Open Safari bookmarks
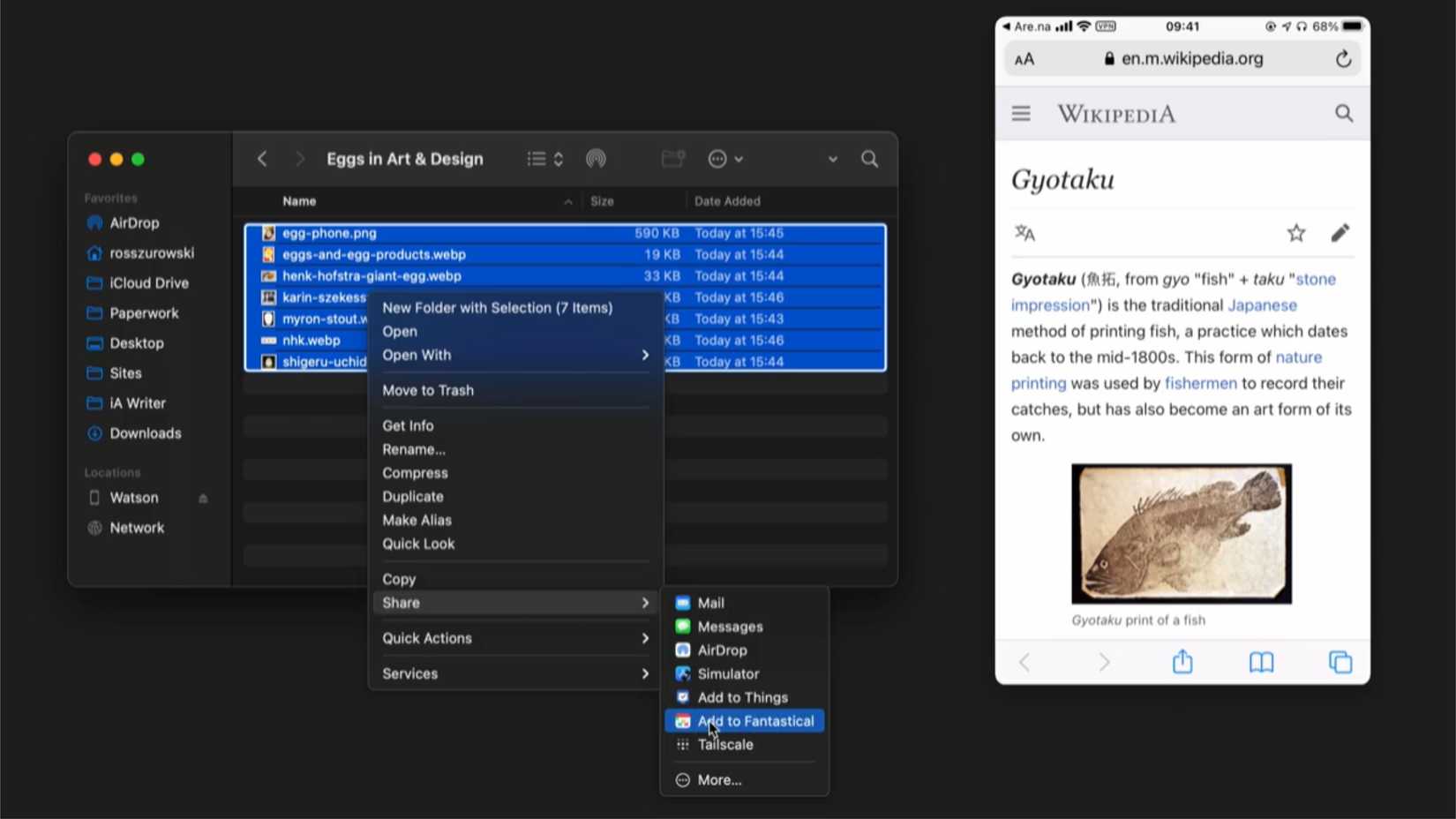The image size is (1456, 819). (1261, 662)
